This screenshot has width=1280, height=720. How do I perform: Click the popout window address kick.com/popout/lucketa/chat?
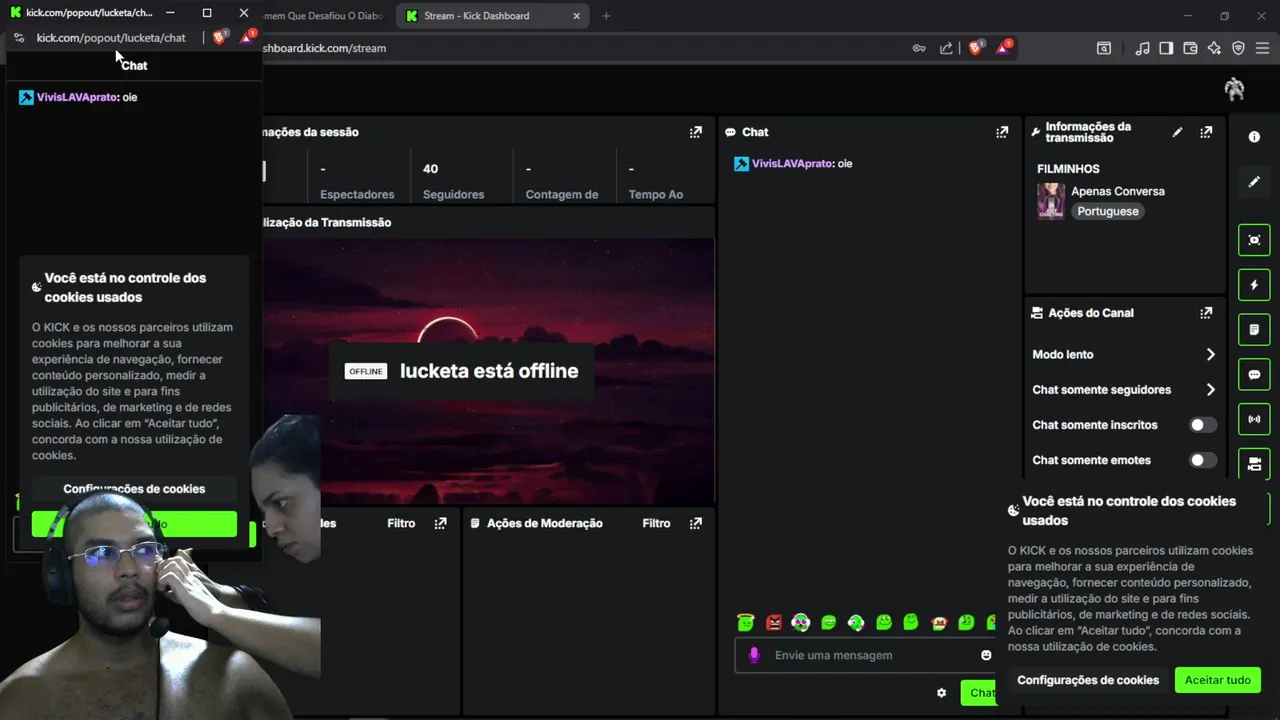click(x=111, y=37)
